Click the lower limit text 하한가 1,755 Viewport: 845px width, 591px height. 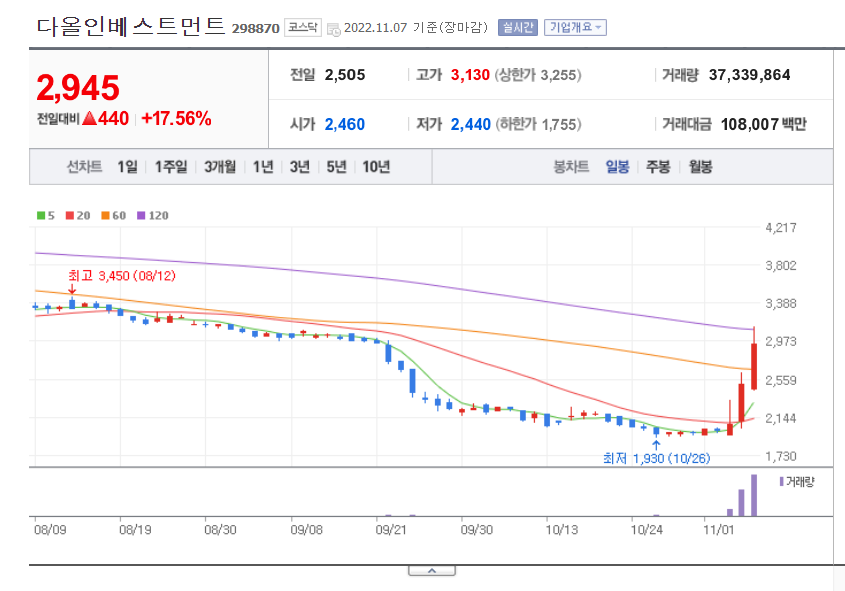pos(538,124)
